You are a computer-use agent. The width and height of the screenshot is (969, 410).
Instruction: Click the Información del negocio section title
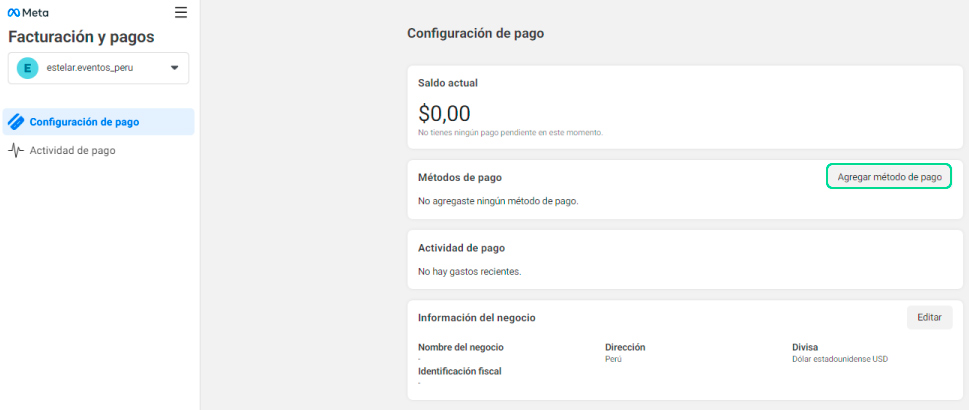(476, 317)
